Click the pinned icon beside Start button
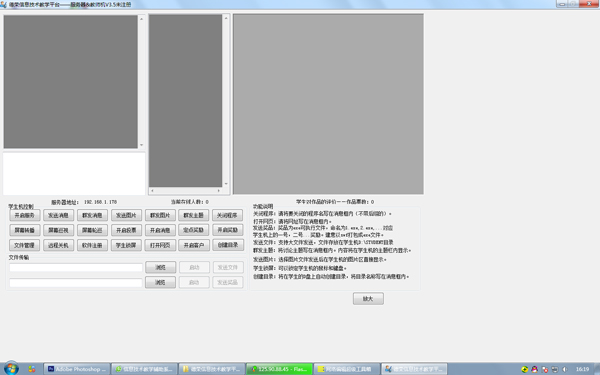The height and width of the screenshot is (375, 600). 32,369
